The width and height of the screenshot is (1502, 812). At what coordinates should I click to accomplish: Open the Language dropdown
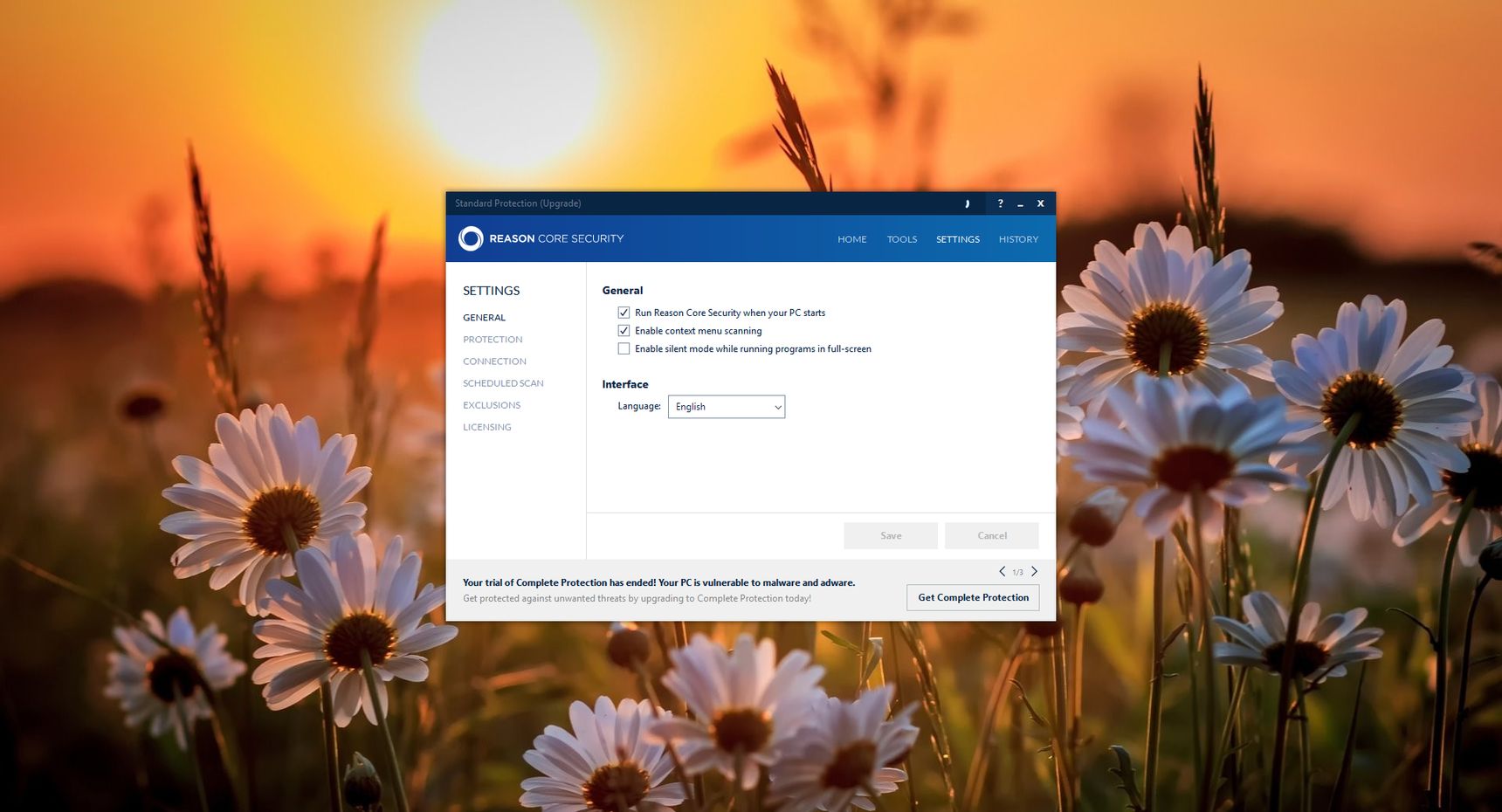(x=727, y=407)
